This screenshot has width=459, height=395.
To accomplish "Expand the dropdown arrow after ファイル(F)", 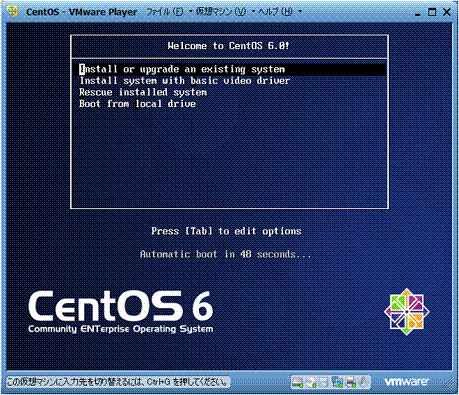I will tap(191, 12).
